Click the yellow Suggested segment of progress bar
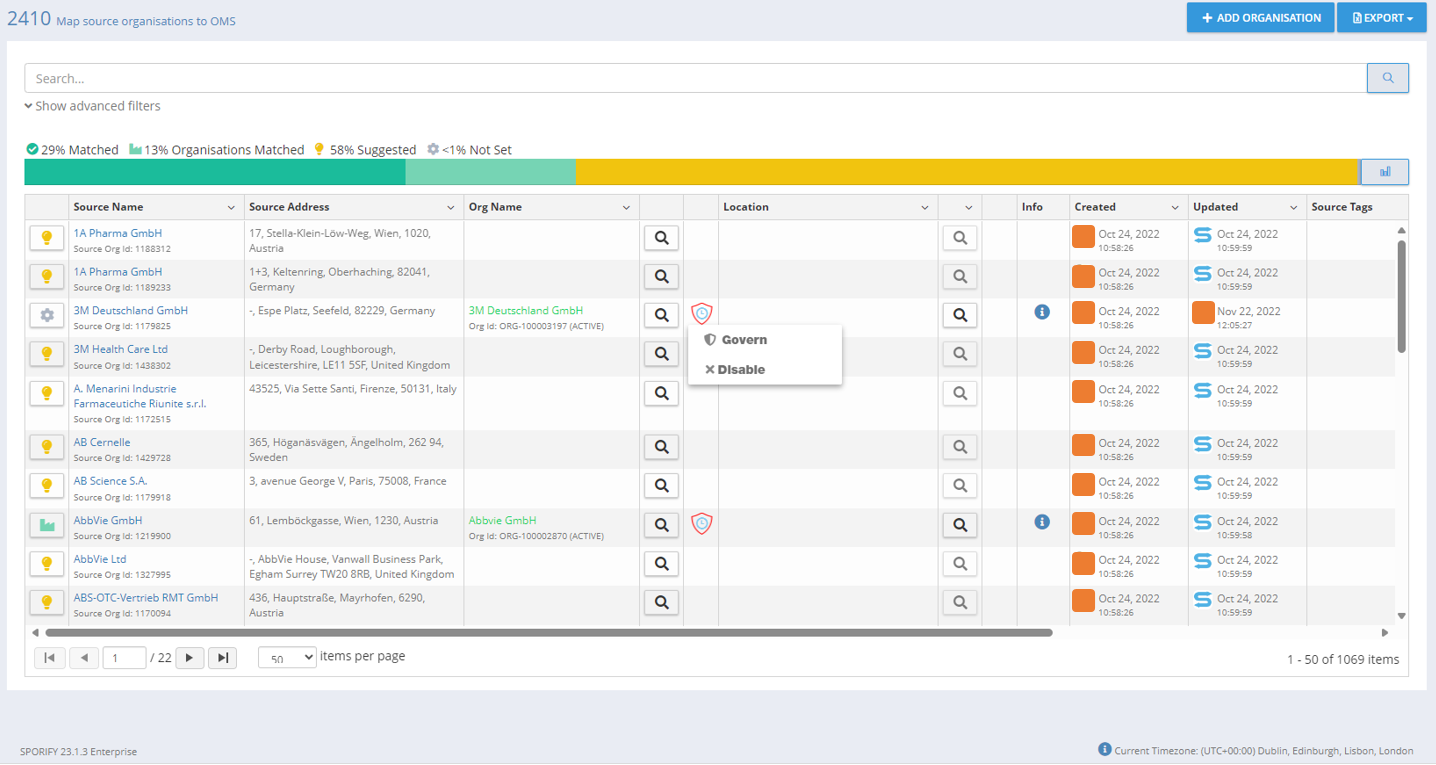Viewport: 1436px width, 765px height. 966,172
